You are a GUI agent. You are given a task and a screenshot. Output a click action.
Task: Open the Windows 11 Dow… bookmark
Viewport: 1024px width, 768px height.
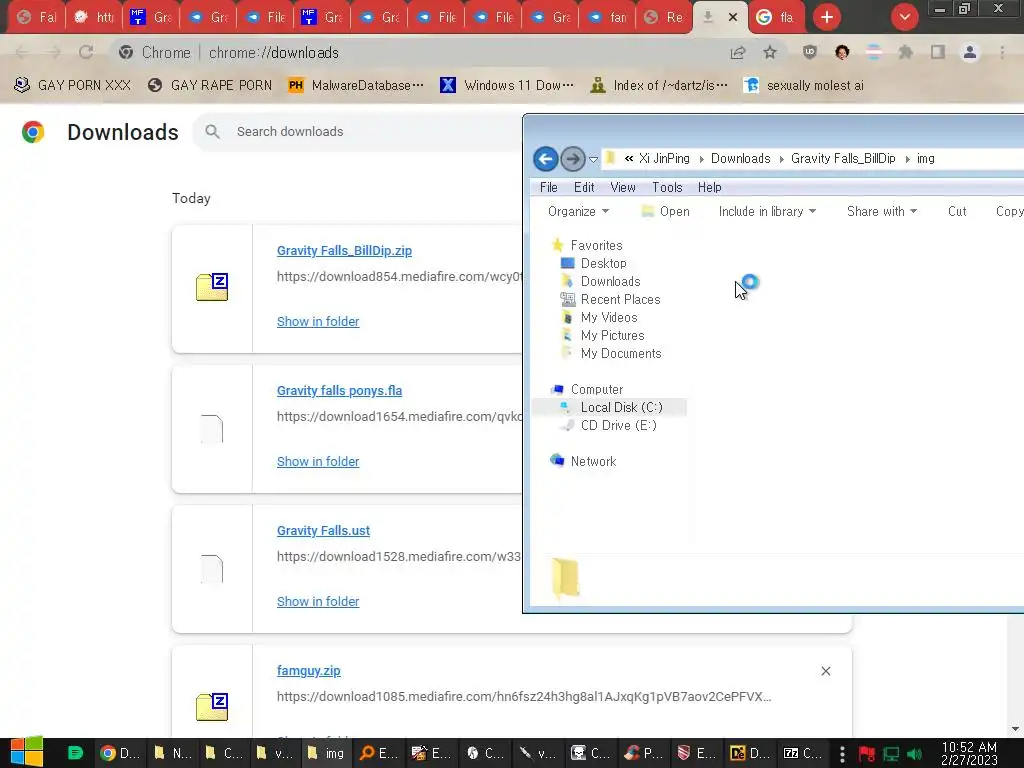point(507,85)
